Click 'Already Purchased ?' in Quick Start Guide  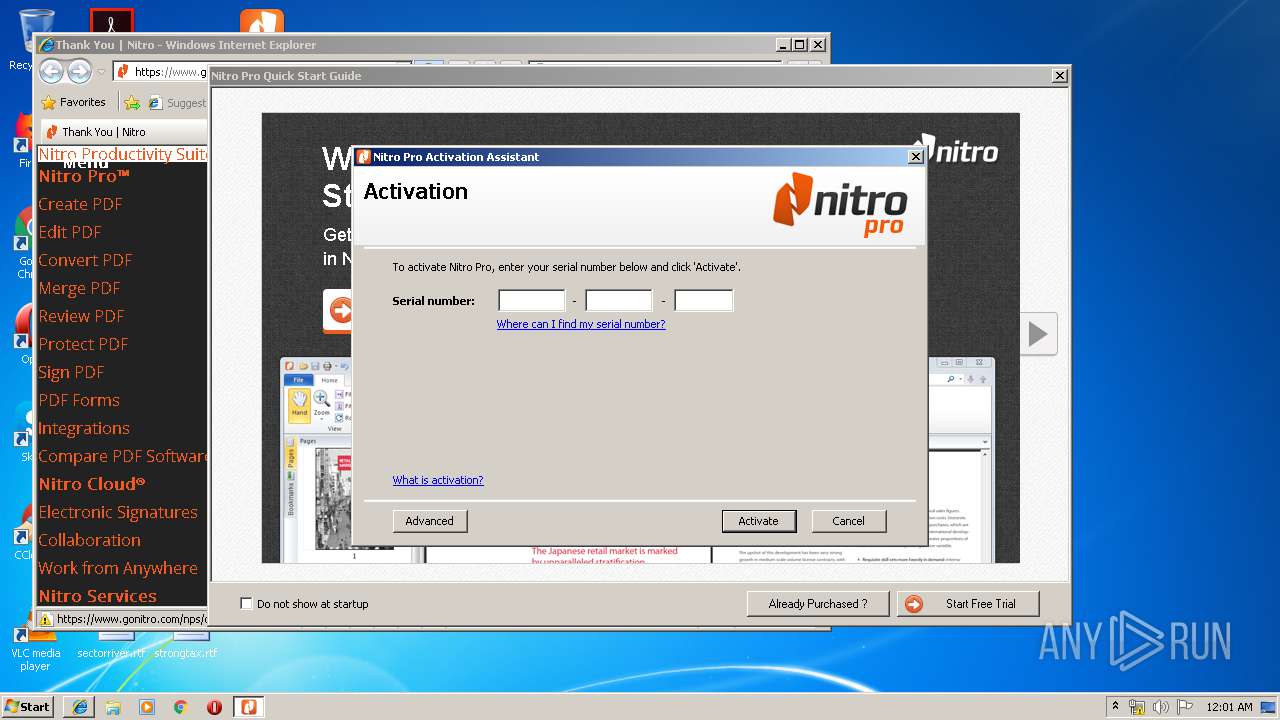tap(817, 604)
